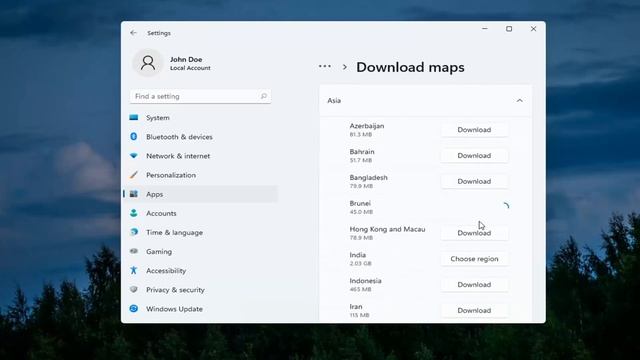Click the System monitor icon
The image size is (640, 360).
pos(133,118)
